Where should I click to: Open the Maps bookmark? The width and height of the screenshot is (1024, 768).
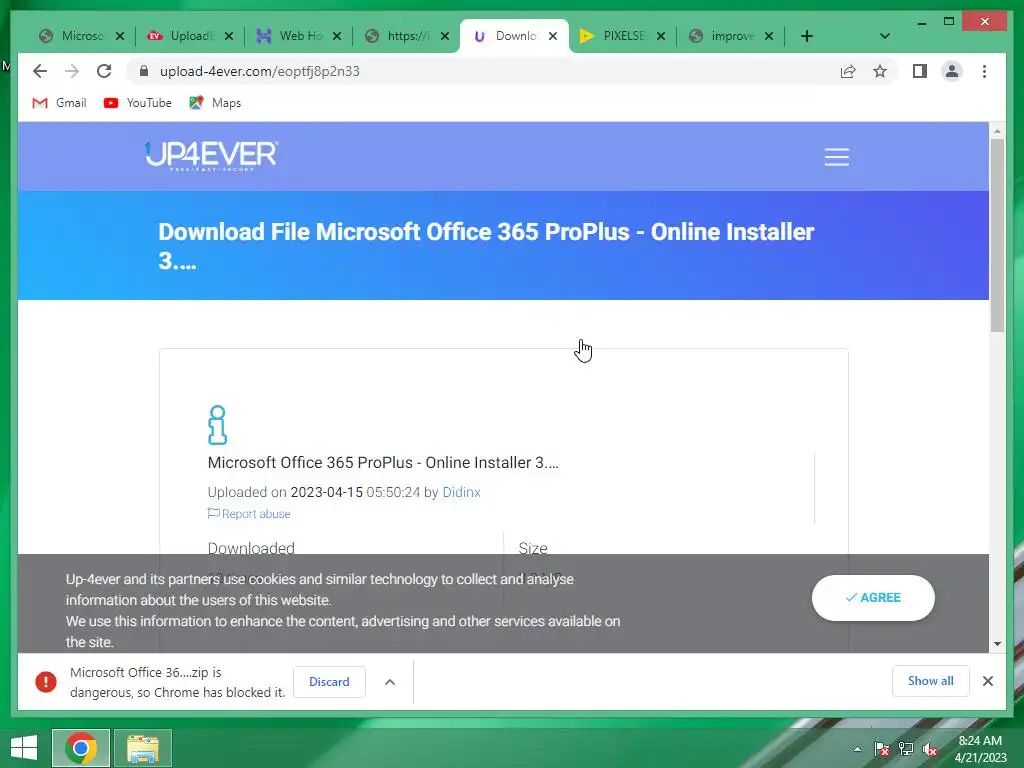click(x=216, y=103)
